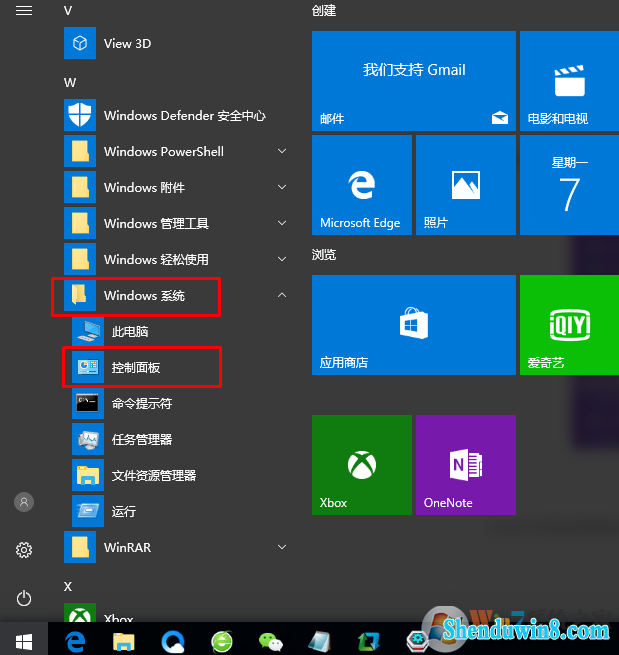Image resolution: width=619 pixels, height=655 pixels.
Task: Open the OneNote tile
Action: coord(466,465)
